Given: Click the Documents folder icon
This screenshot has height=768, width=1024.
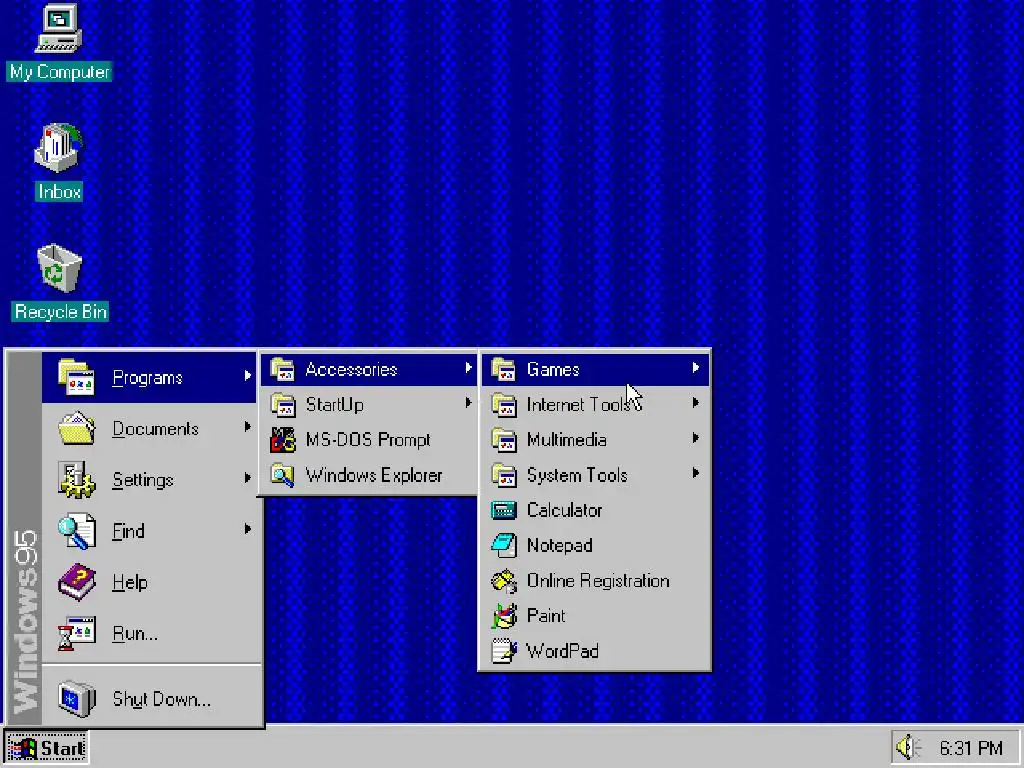Looking at the screenshot, I should click(x=76, y=428).
